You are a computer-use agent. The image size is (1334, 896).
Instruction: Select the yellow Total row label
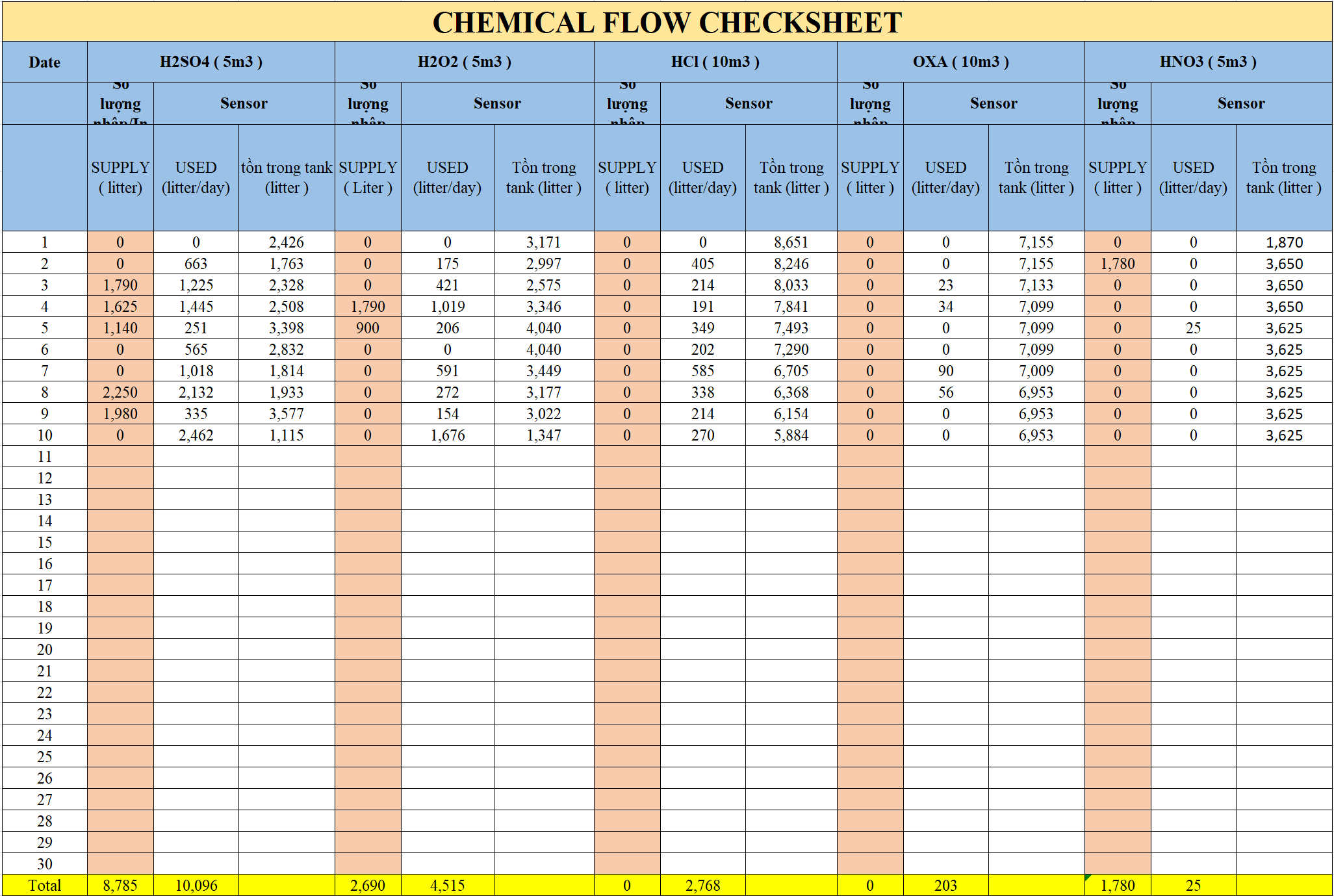click(44, 885)
